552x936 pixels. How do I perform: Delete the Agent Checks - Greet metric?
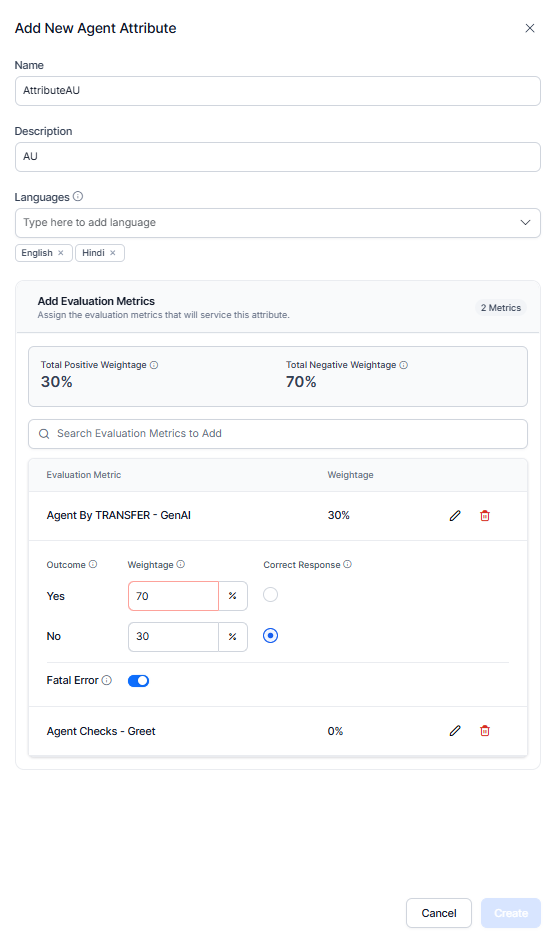(x=485, y=731)
